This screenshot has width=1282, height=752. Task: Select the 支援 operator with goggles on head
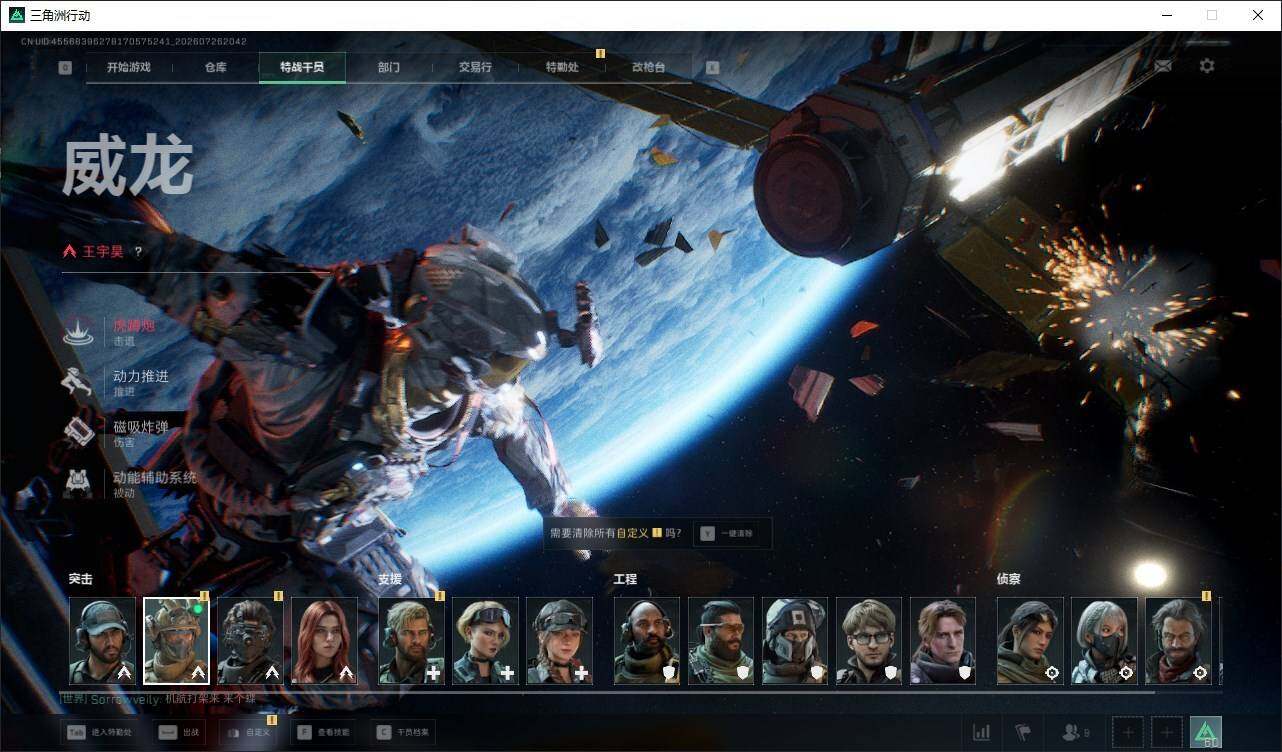tap(486, 641)
